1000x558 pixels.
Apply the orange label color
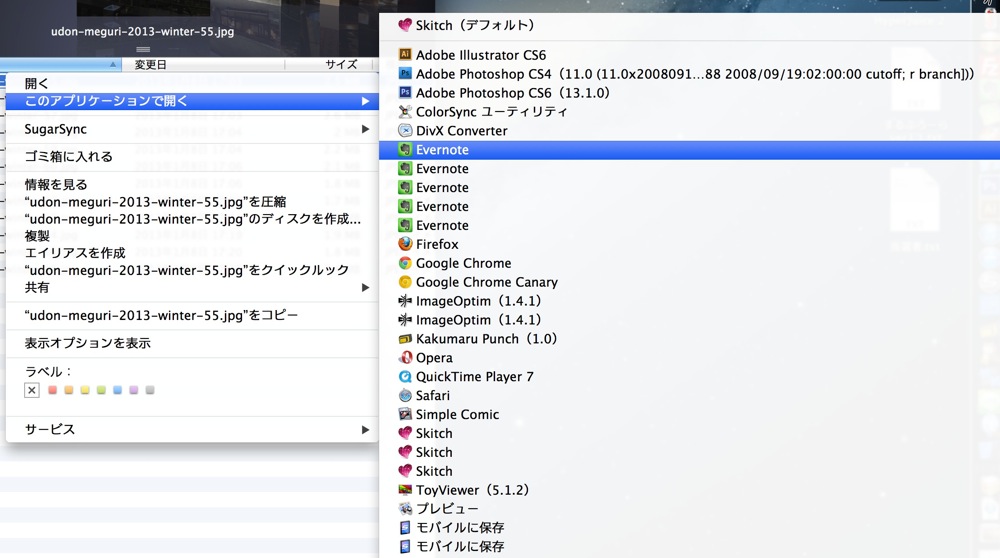(69, 390)
